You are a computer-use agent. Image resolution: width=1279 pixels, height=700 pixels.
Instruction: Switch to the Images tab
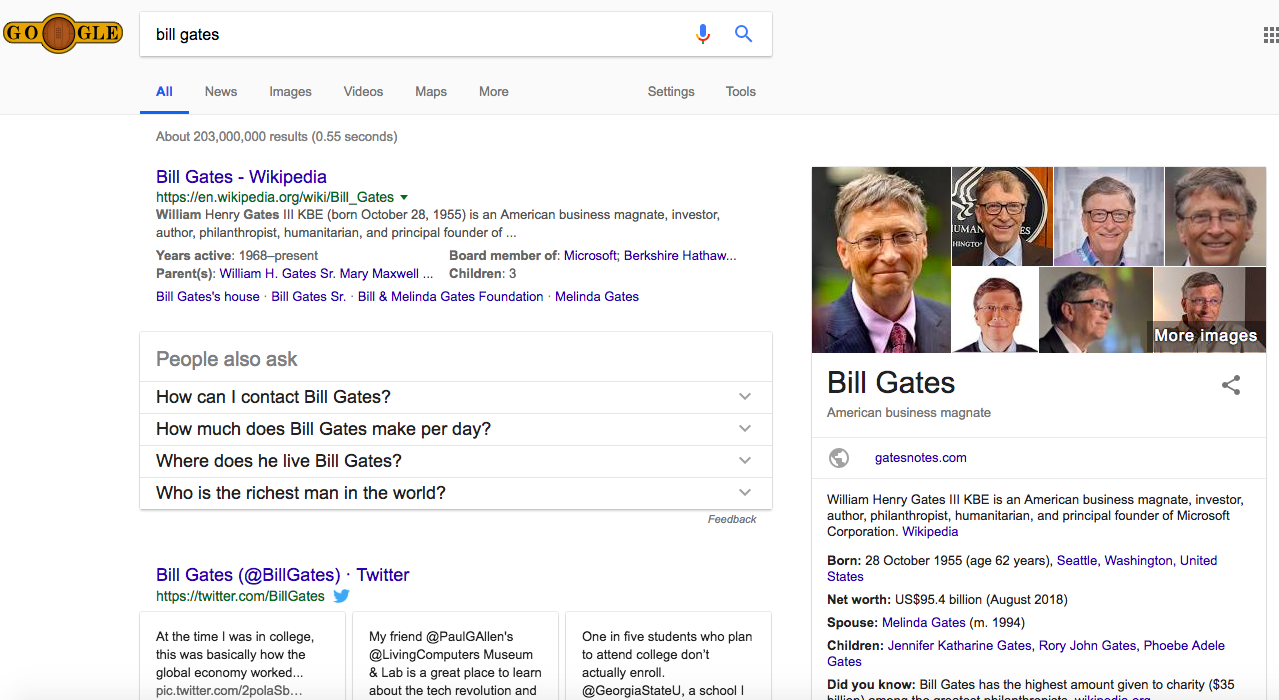(290, 91)
